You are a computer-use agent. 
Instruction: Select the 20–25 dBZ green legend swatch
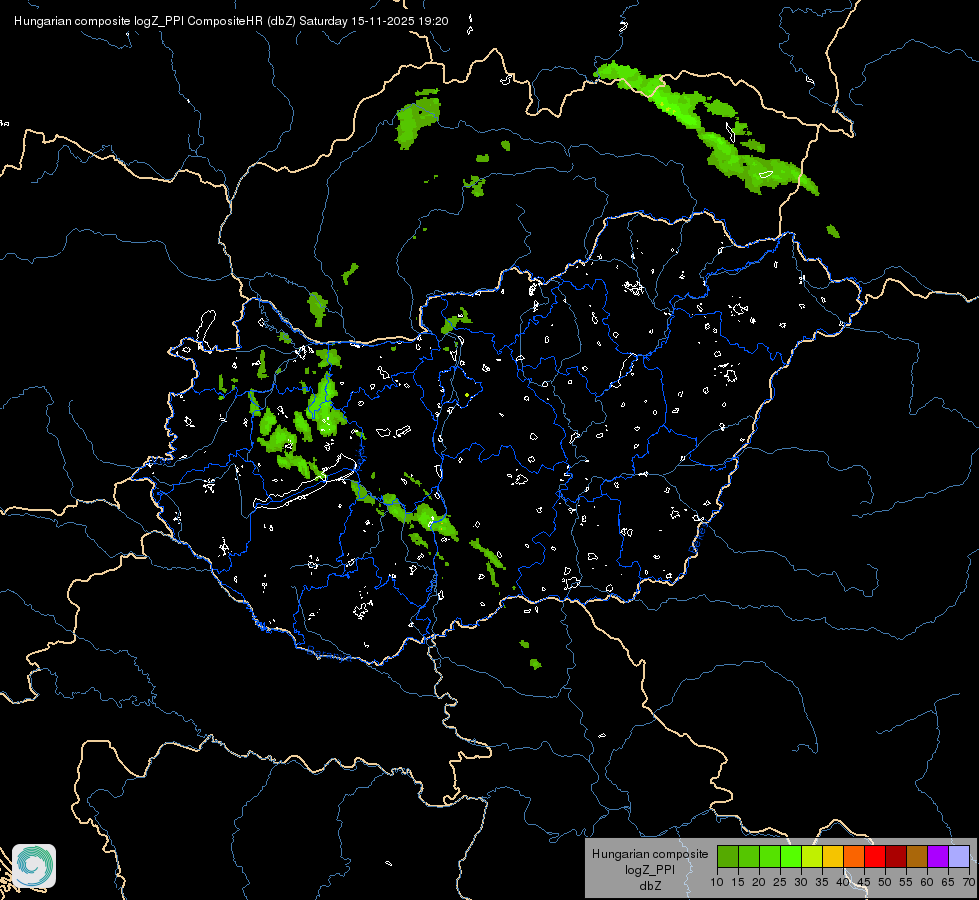click(x=770, y=856)
